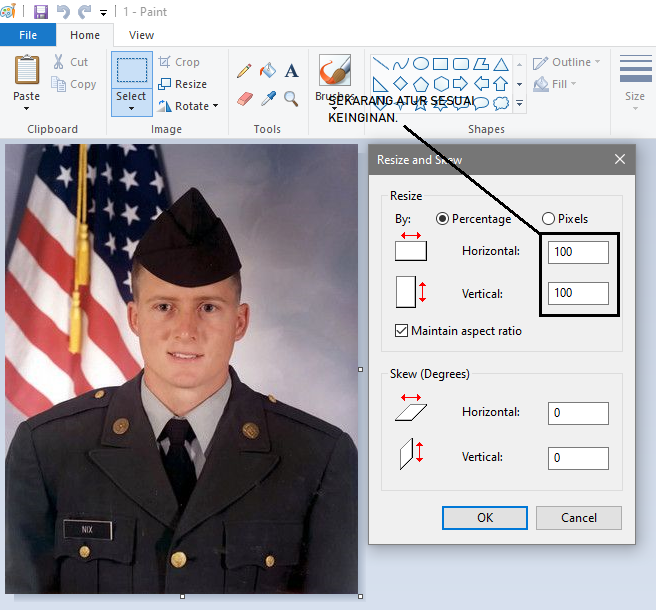Select the Triangle shape
The width and height of the screenshot is (656, 610).
click(x=501, y=64)
